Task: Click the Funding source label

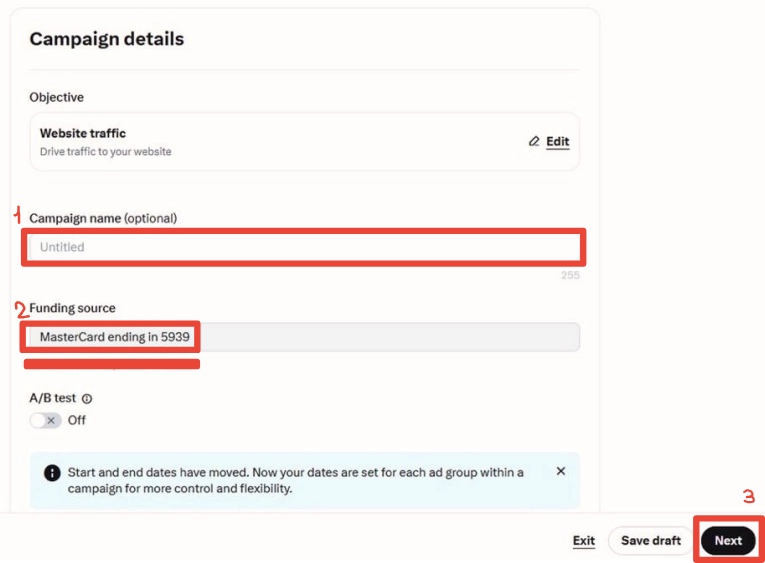Action: point(72,308)
